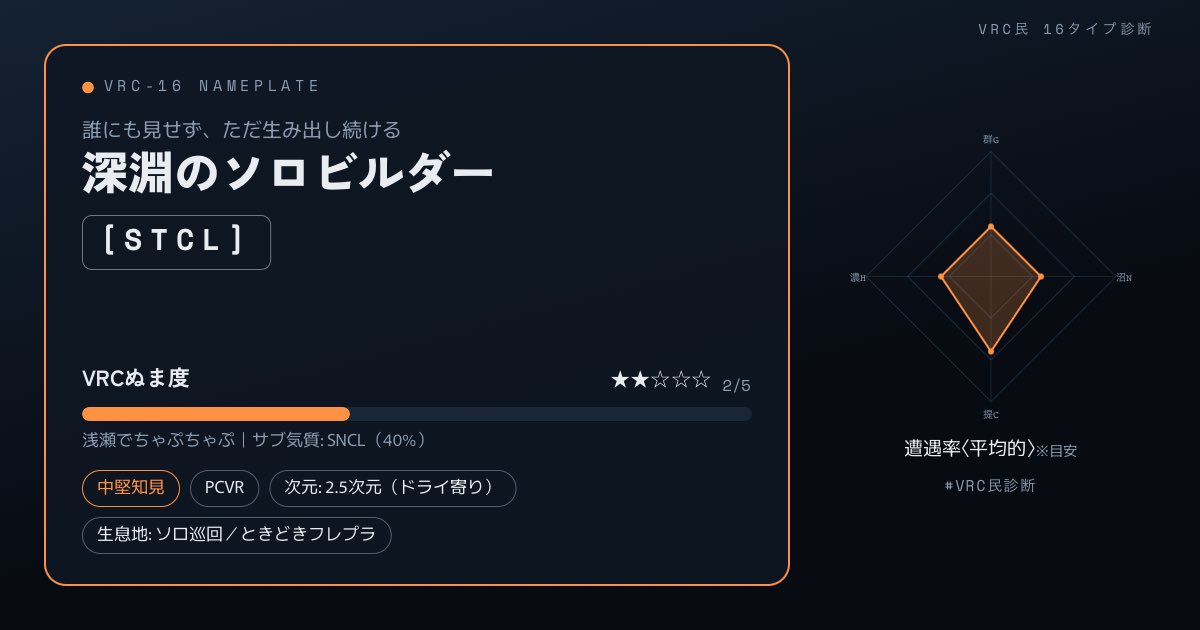The height and width of the screenshot is (630, 1200).
Task: Click the third empty star
Action: pos(660,380)
